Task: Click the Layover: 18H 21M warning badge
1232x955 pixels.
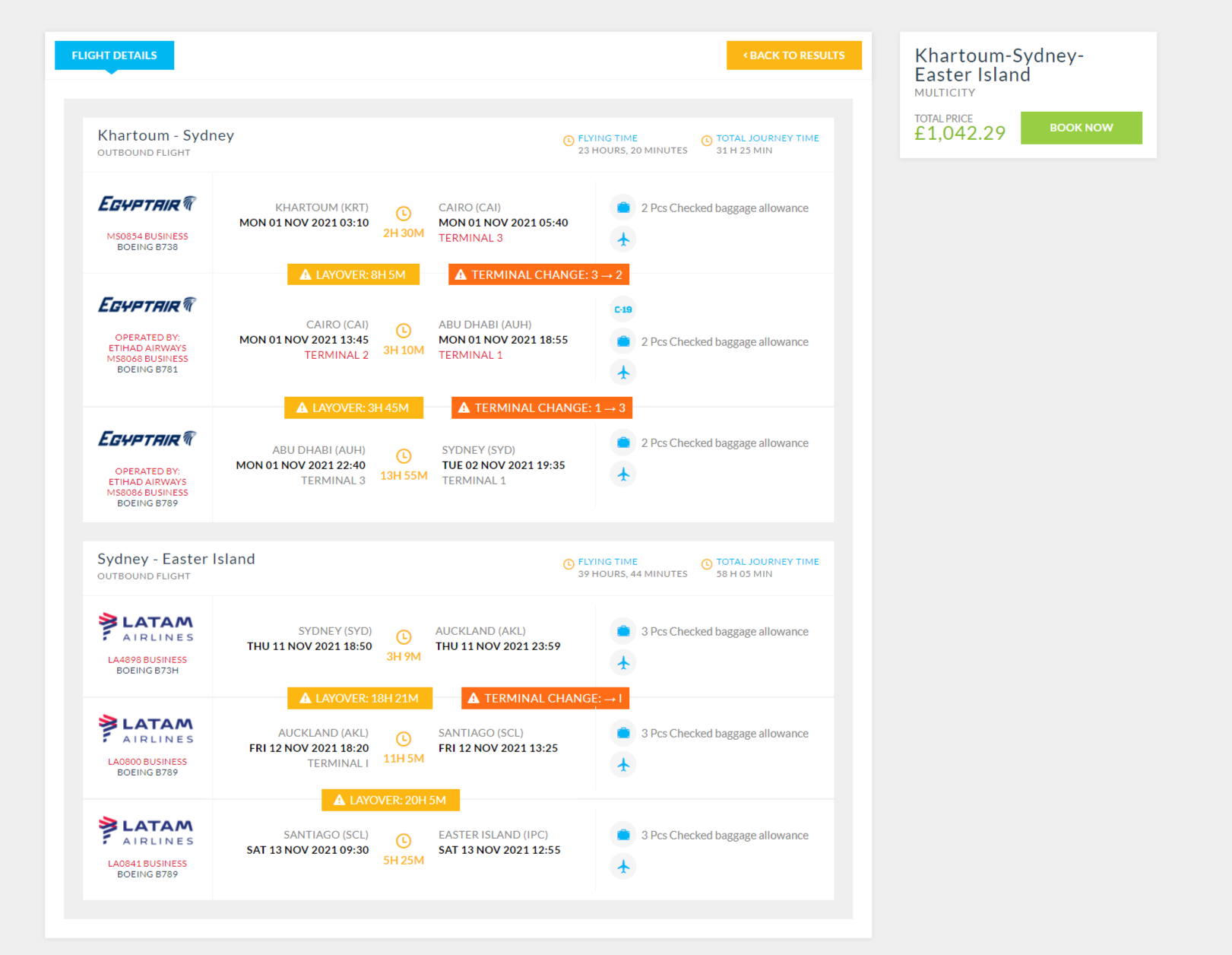Action: coord(359,698)
